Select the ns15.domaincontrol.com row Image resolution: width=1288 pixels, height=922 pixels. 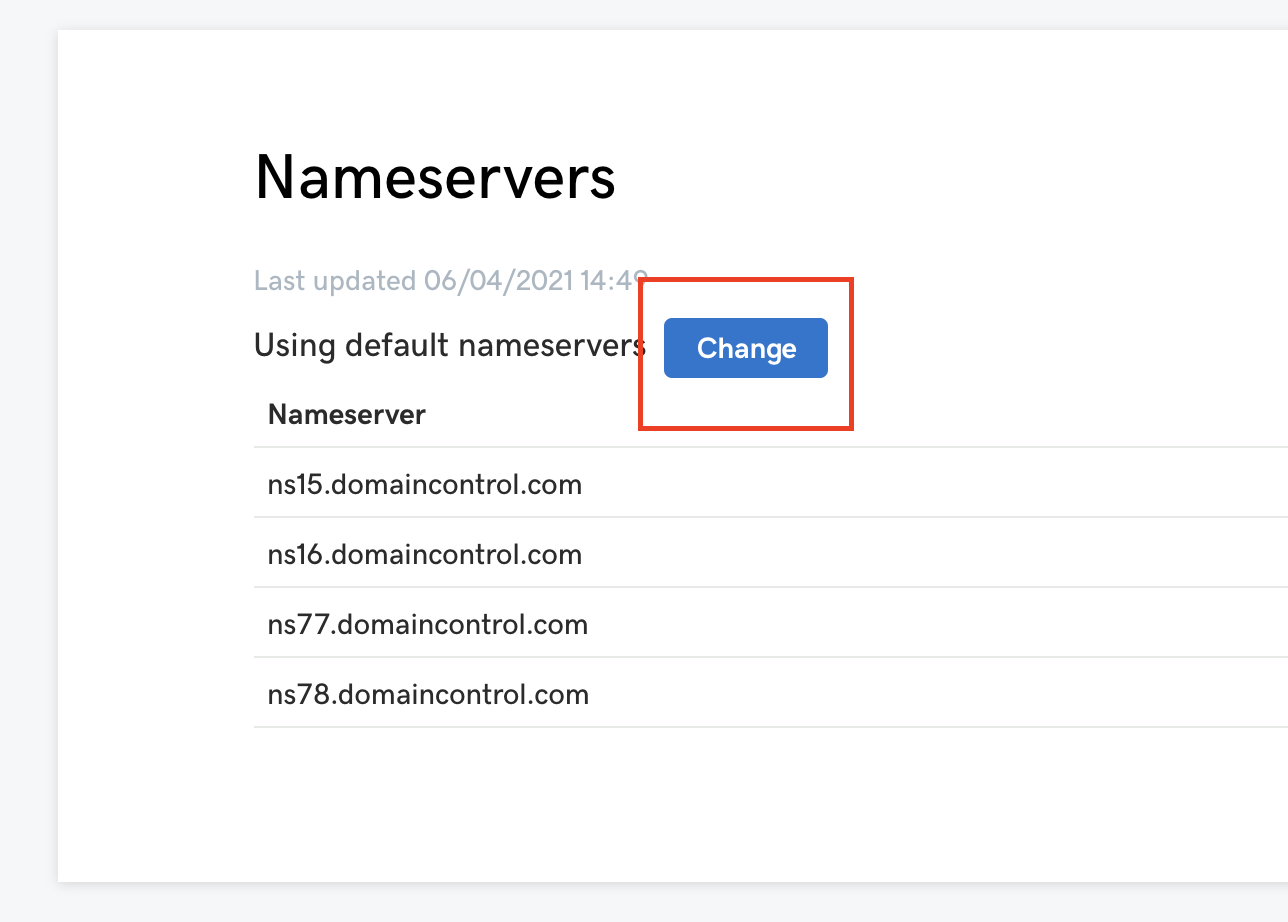pyautogui.click(x=425, y=485)
